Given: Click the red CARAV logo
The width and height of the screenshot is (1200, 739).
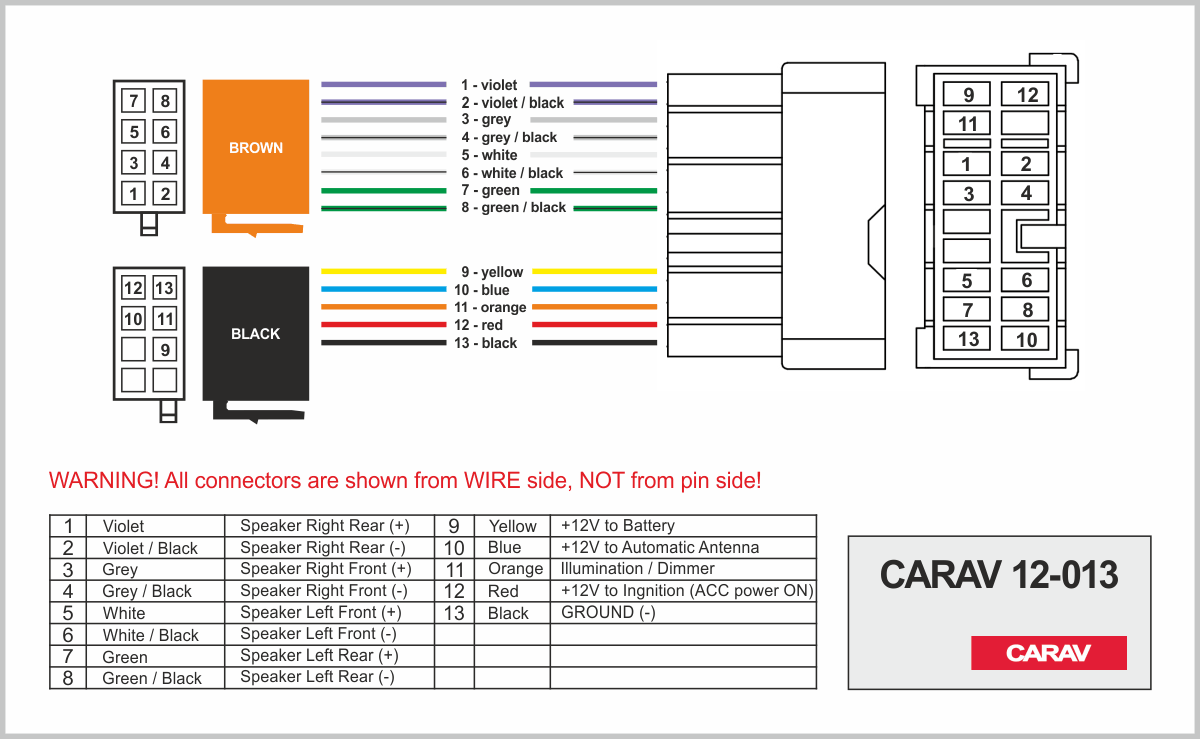Looking at the screenshot, I should pyautogui.click(x=1048, y=653).
